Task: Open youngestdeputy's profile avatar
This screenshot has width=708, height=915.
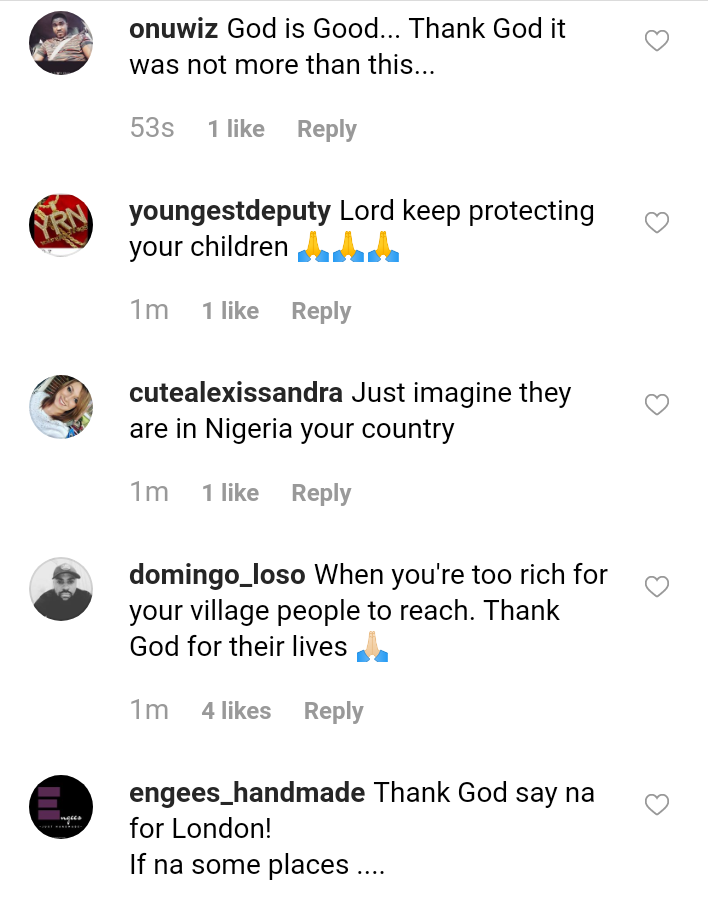Action: tap(61, 225)
